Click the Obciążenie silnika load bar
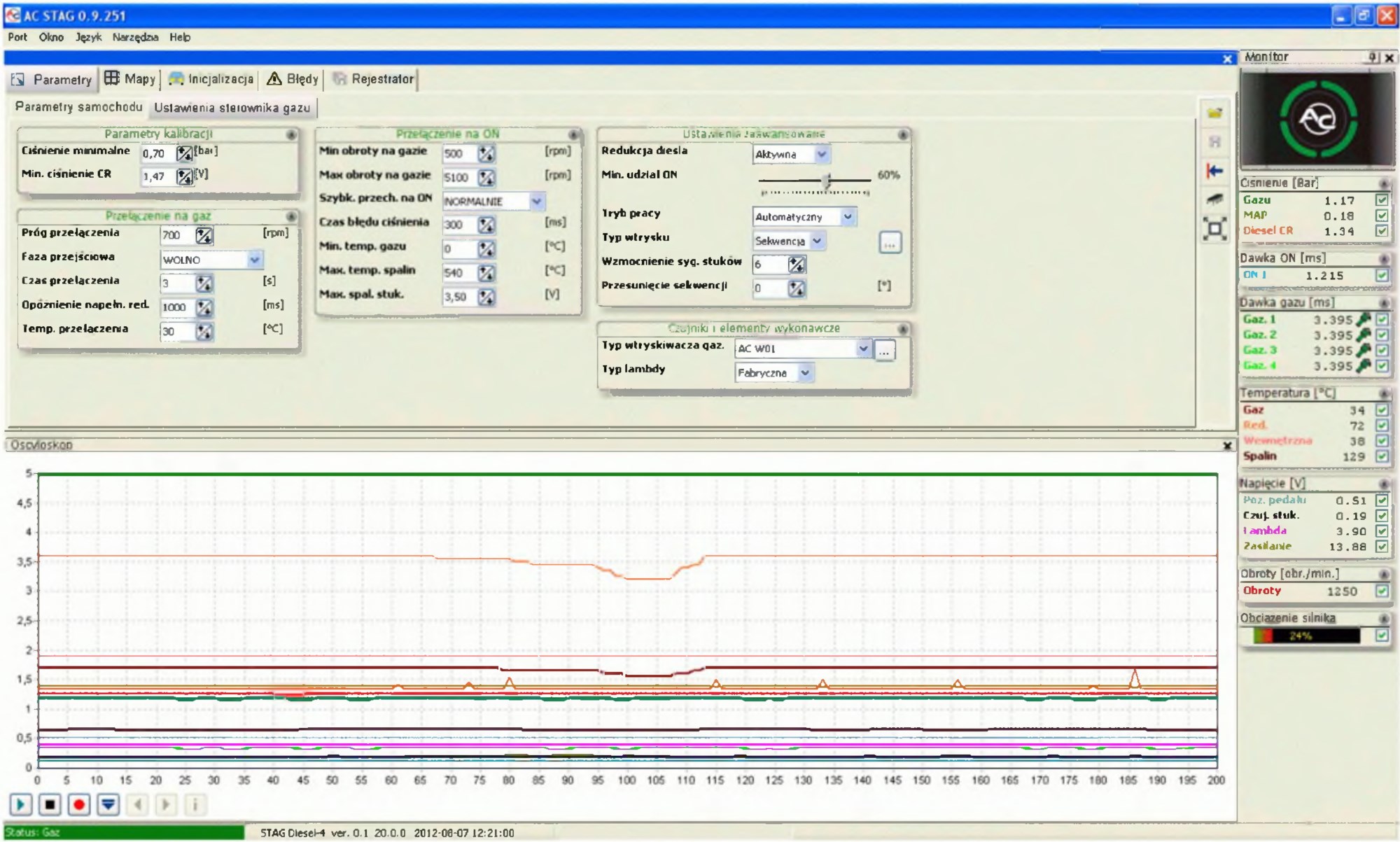Viewport: 1400px width, 842px height. 1306,636
